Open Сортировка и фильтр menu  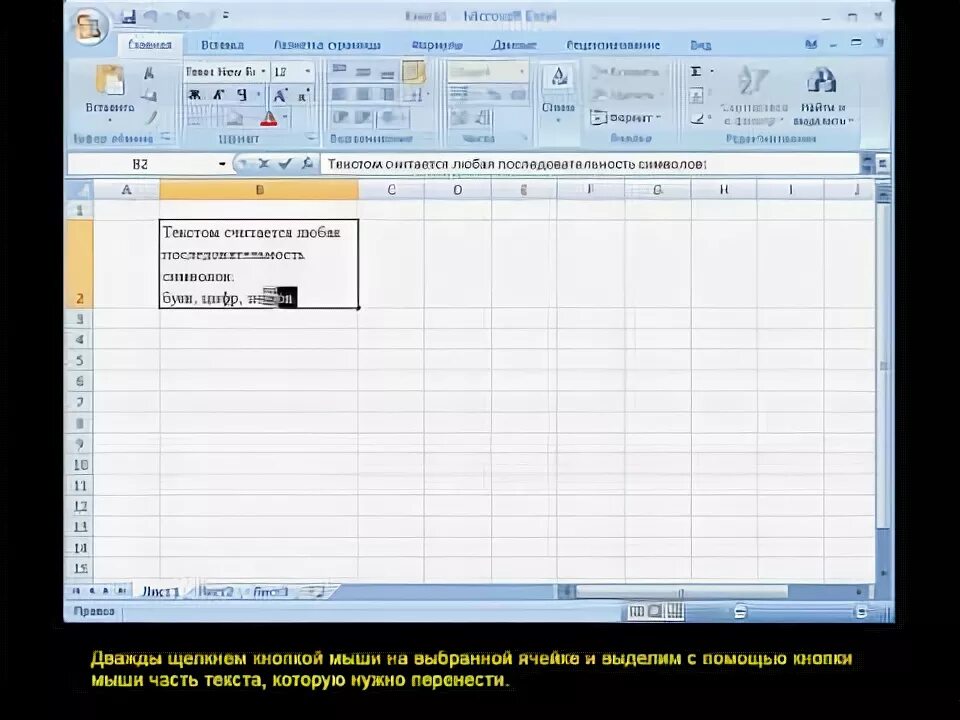pos(754,96)
